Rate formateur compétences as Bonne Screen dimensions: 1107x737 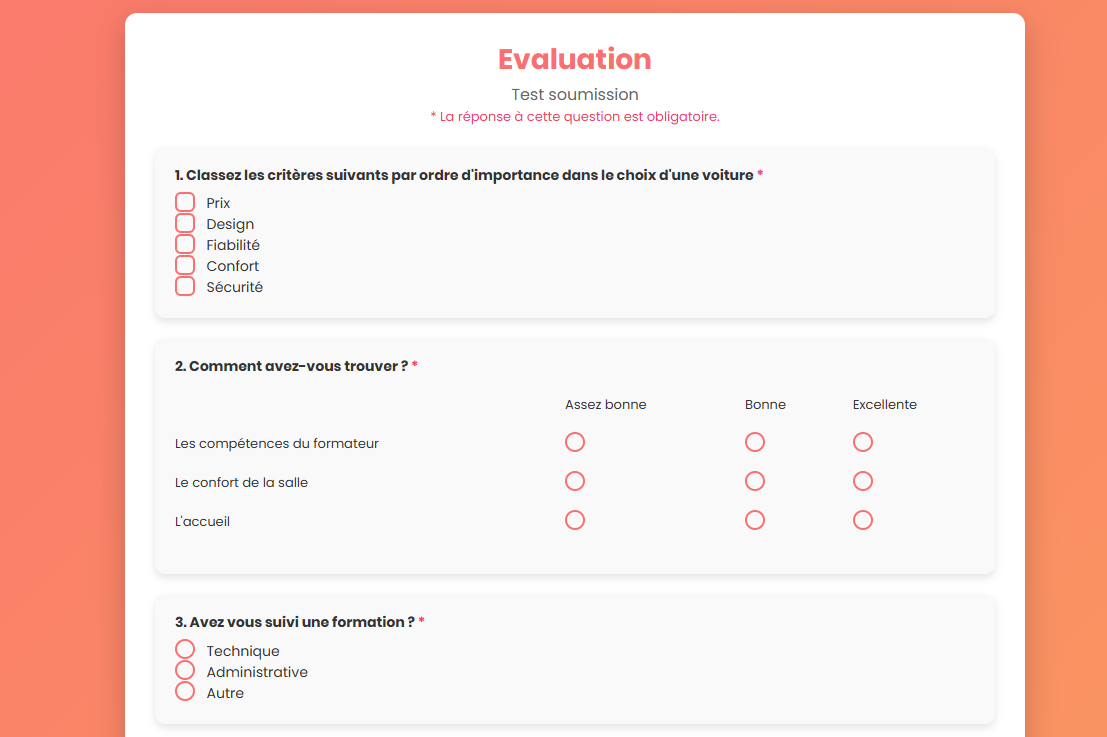tap(755, 442)
